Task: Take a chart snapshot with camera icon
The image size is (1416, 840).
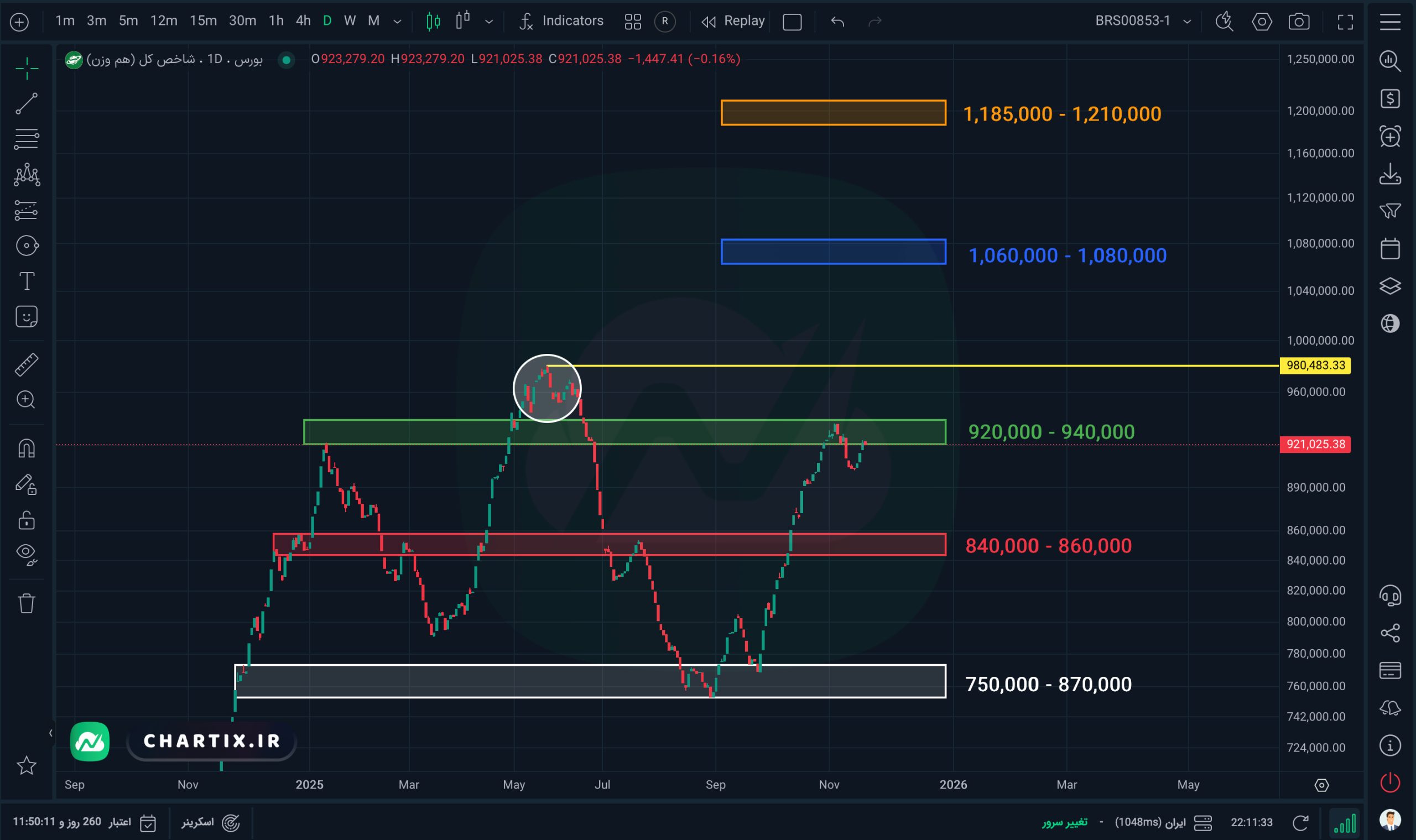Action: (x=1298, y=22)
